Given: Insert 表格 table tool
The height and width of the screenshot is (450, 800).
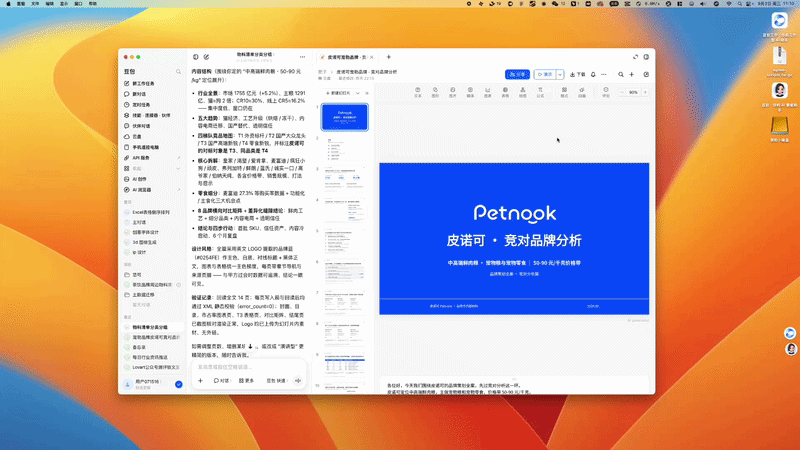Looking at the screenshot, I should click(x=505, y=92).
